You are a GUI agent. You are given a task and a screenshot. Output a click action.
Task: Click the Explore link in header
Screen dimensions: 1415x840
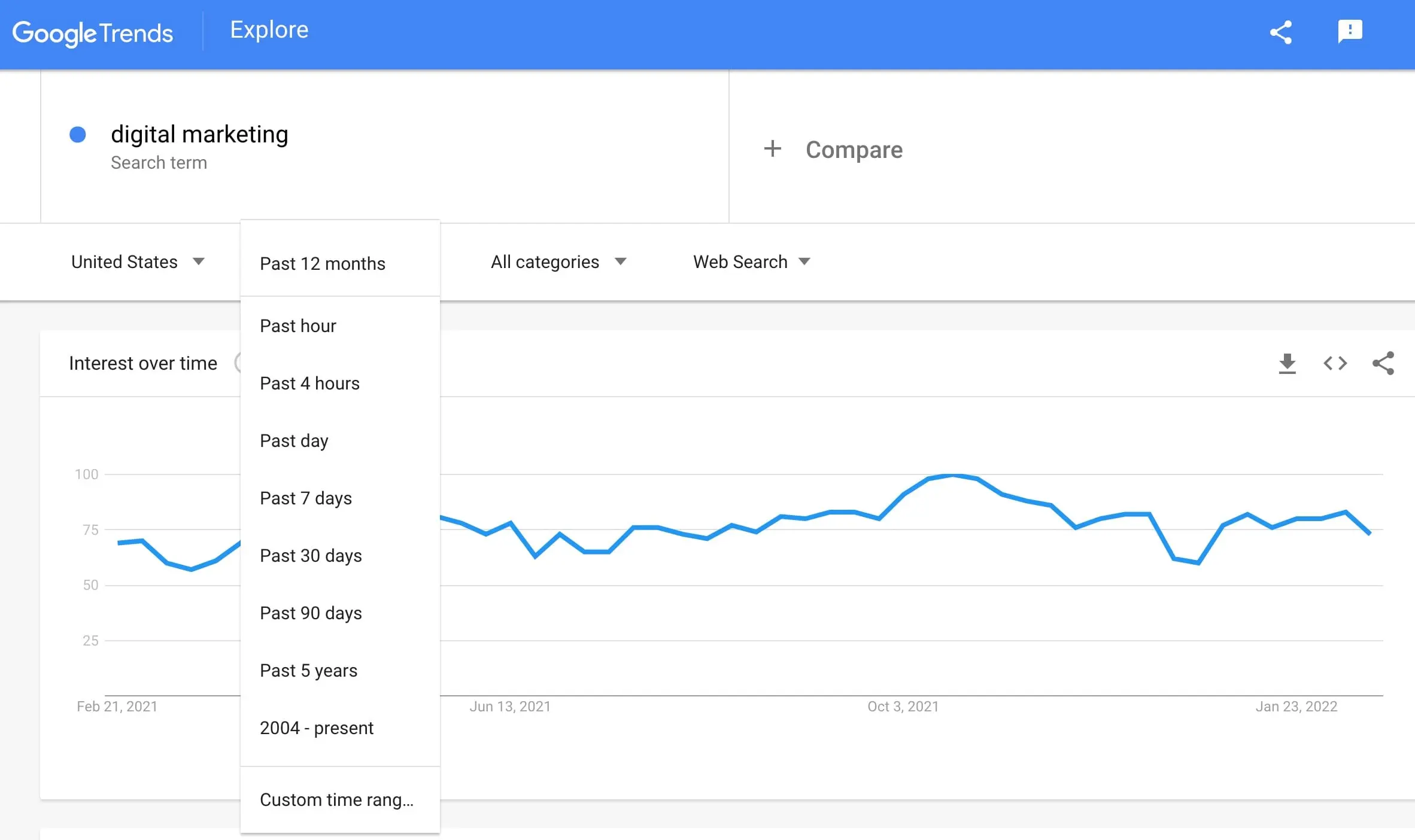(269, 30)
